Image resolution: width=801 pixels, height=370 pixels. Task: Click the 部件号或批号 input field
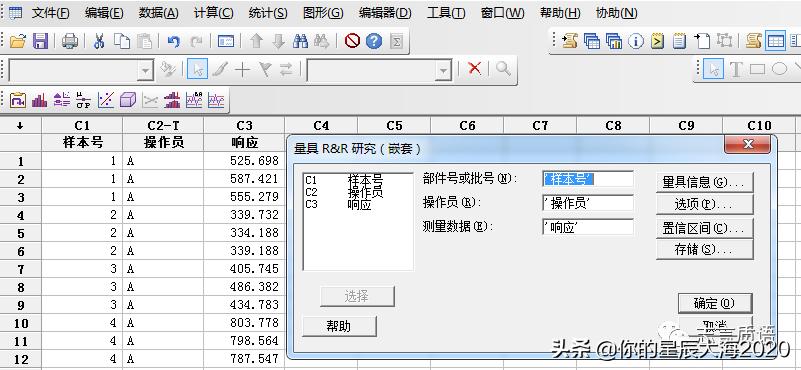[587, 179]
